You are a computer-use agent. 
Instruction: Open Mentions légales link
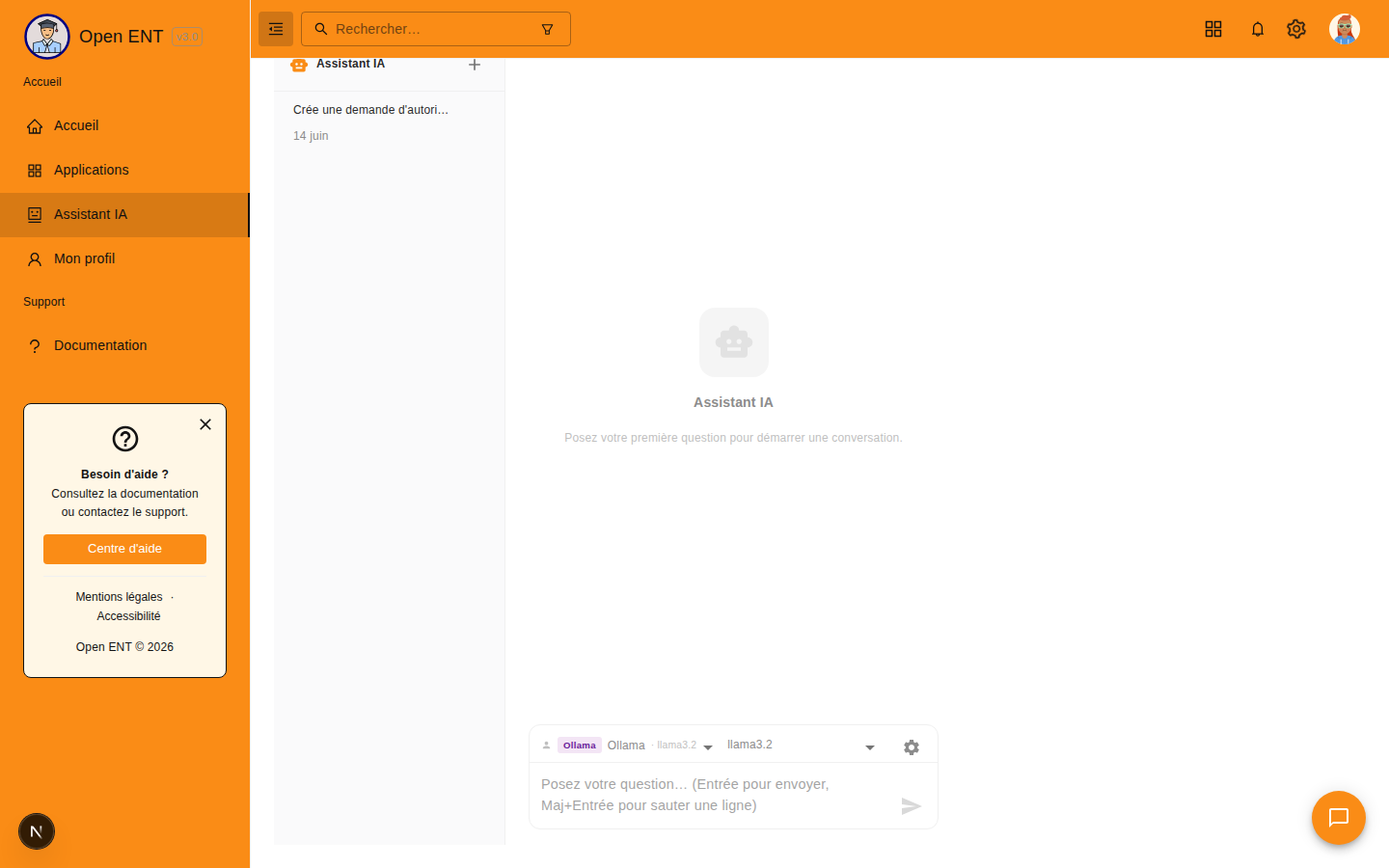pyautogui.click(x=120, y=597)
